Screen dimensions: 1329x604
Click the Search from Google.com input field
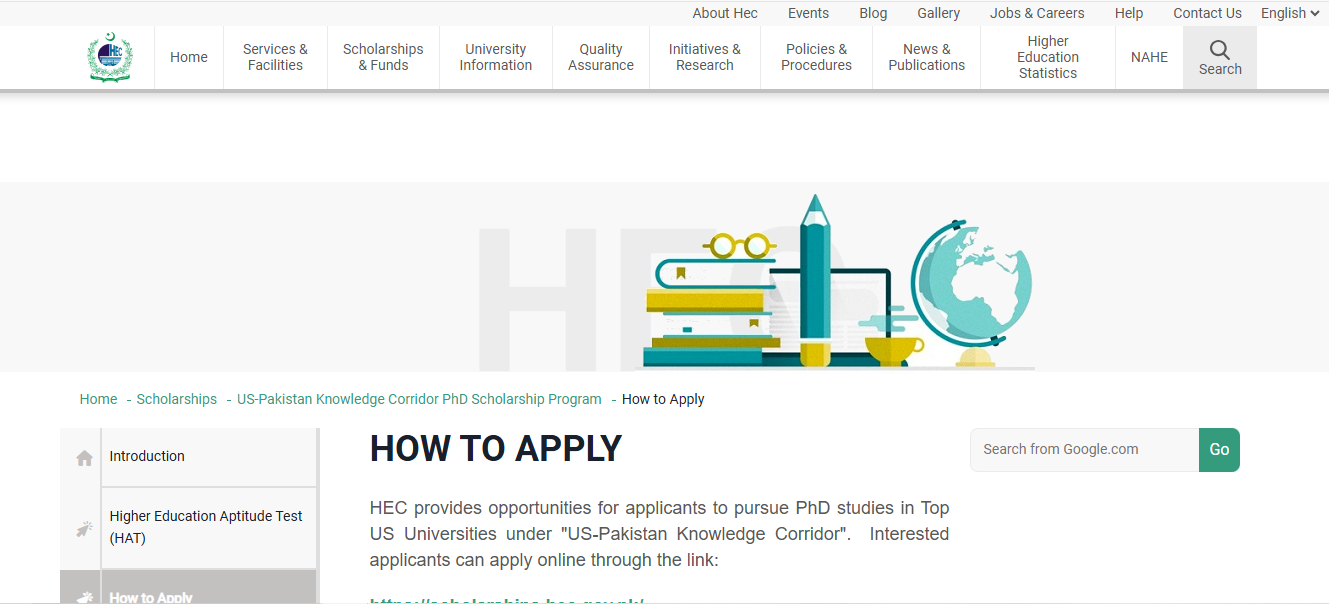click(1084, 450)
